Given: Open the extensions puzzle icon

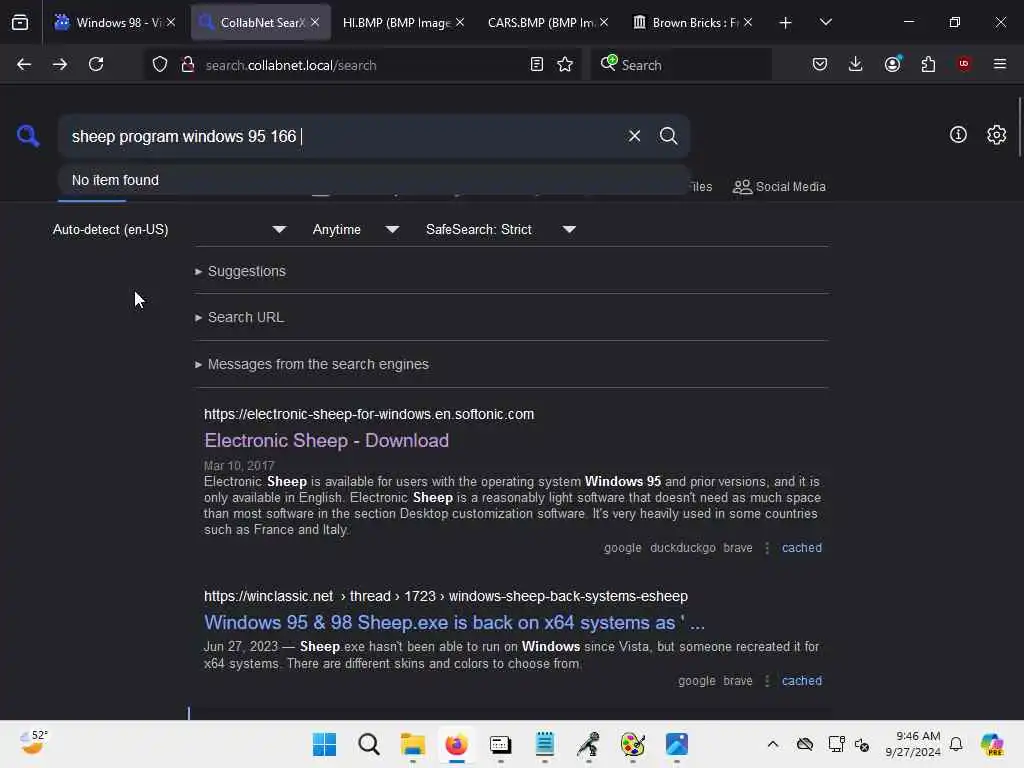Looking at the screenshot, I should pyautogui.click(x=928, y=64).
